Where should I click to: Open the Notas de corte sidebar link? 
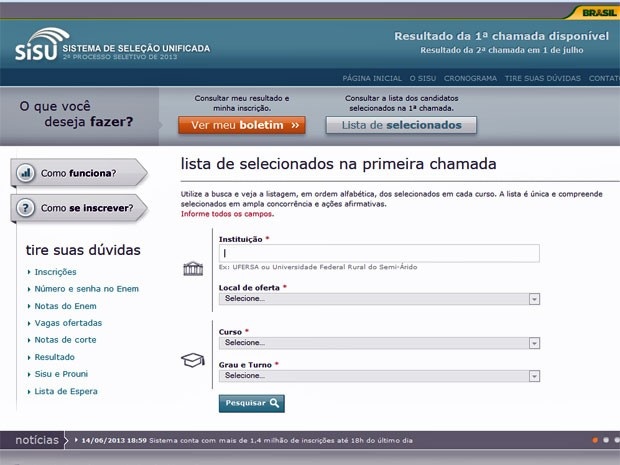click(66, 340)
